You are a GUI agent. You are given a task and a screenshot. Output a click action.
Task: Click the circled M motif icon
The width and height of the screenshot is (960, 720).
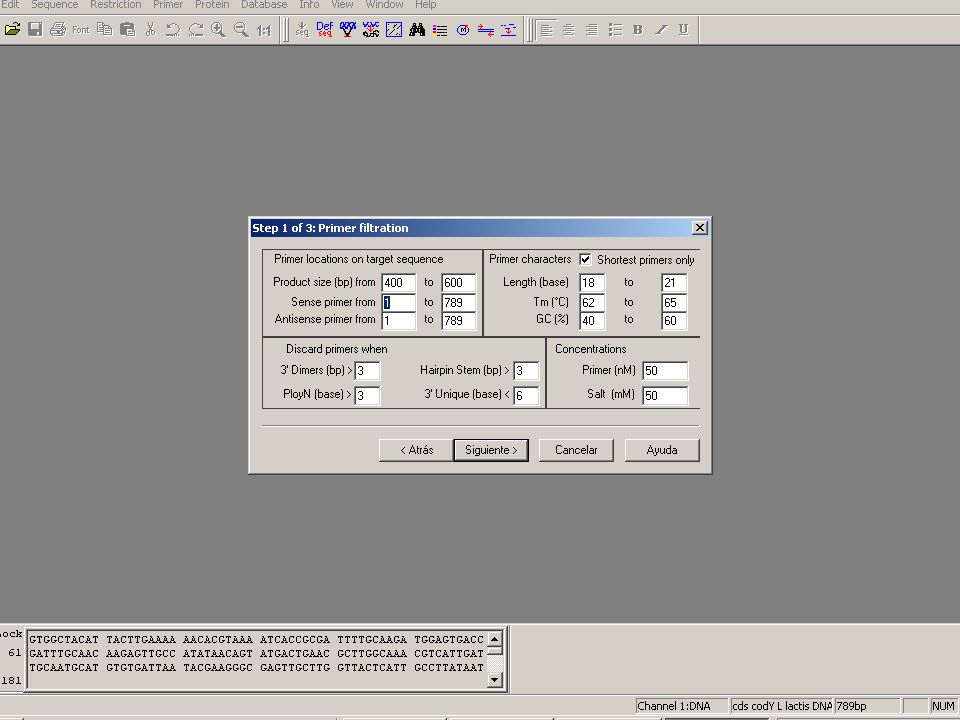pyautogui.click(x=463, y=29)
